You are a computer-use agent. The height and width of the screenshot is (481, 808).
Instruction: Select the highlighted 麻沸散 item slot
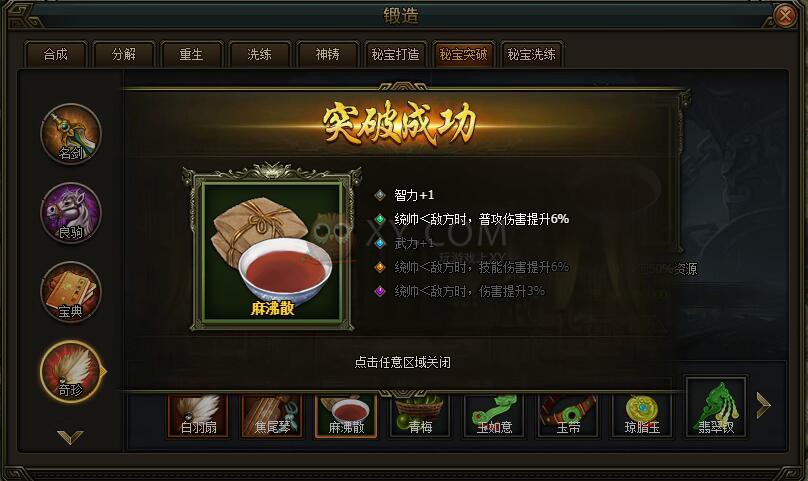tap(346, 416)
